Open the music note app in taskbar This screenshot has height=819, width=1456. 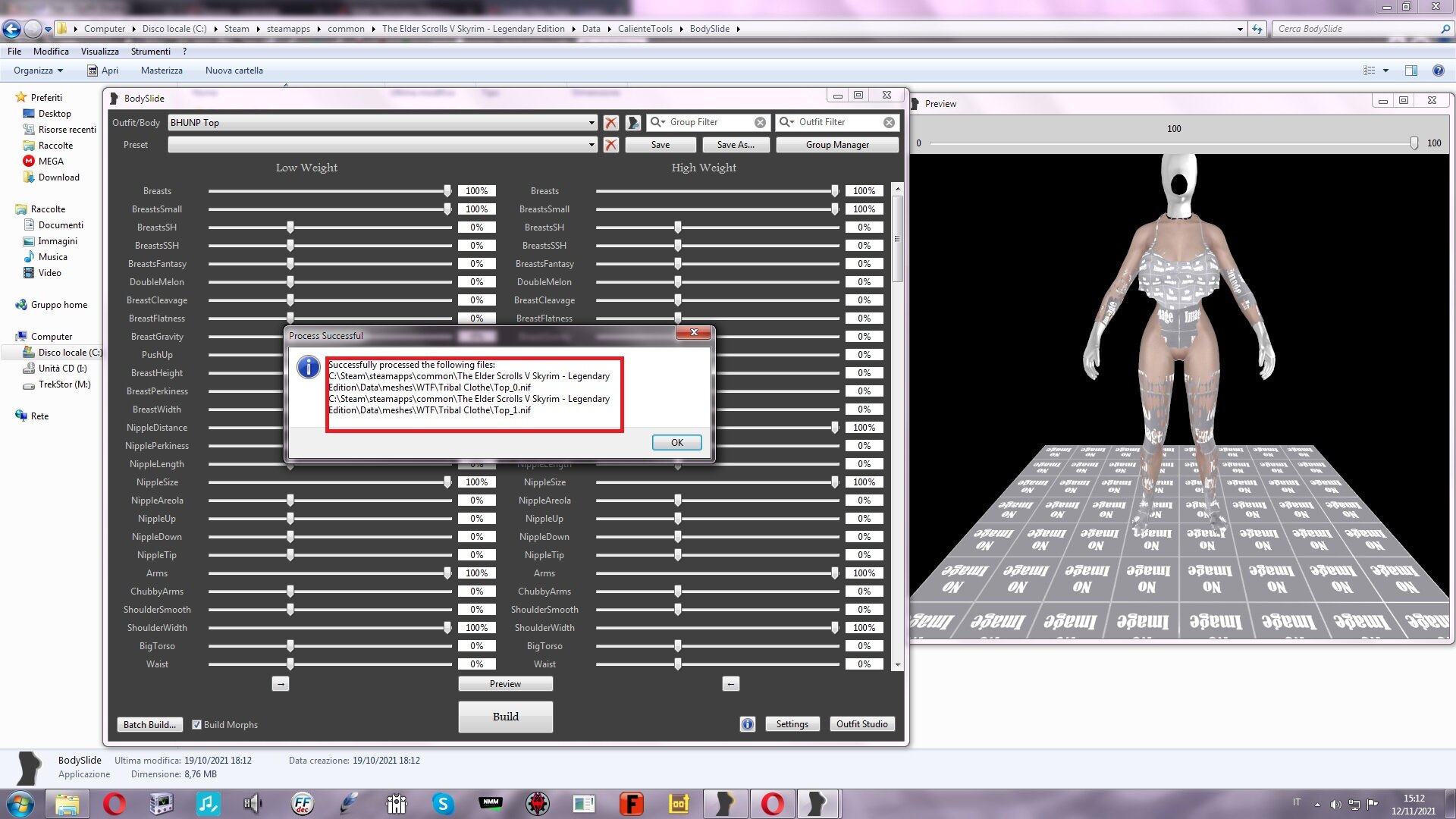click(x=208, y=804)
